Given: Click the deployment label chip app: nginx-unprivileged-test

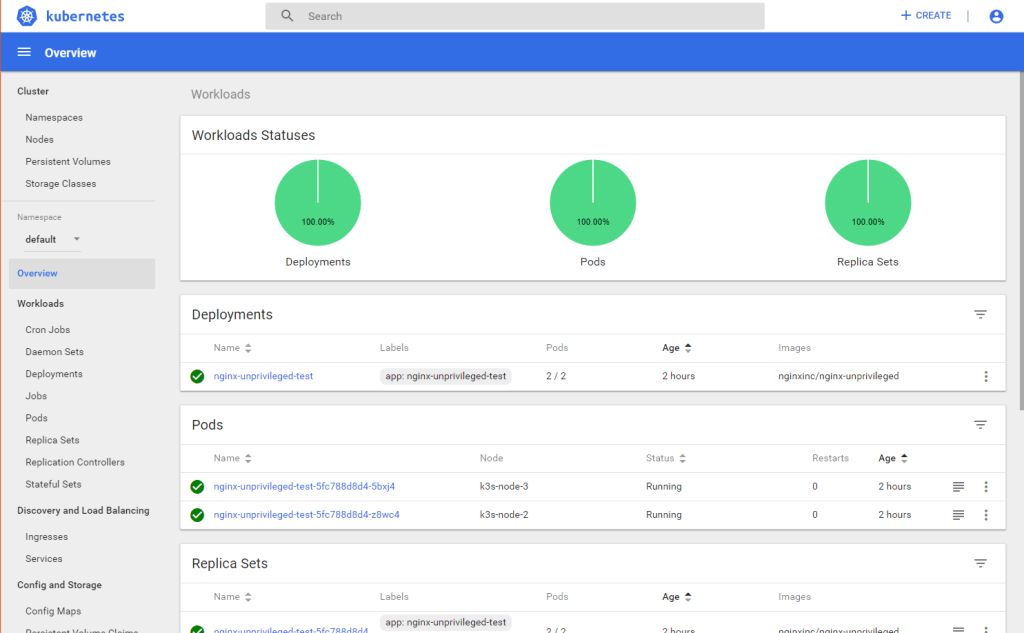Looking at the screenshot, I should coord(445,376).
